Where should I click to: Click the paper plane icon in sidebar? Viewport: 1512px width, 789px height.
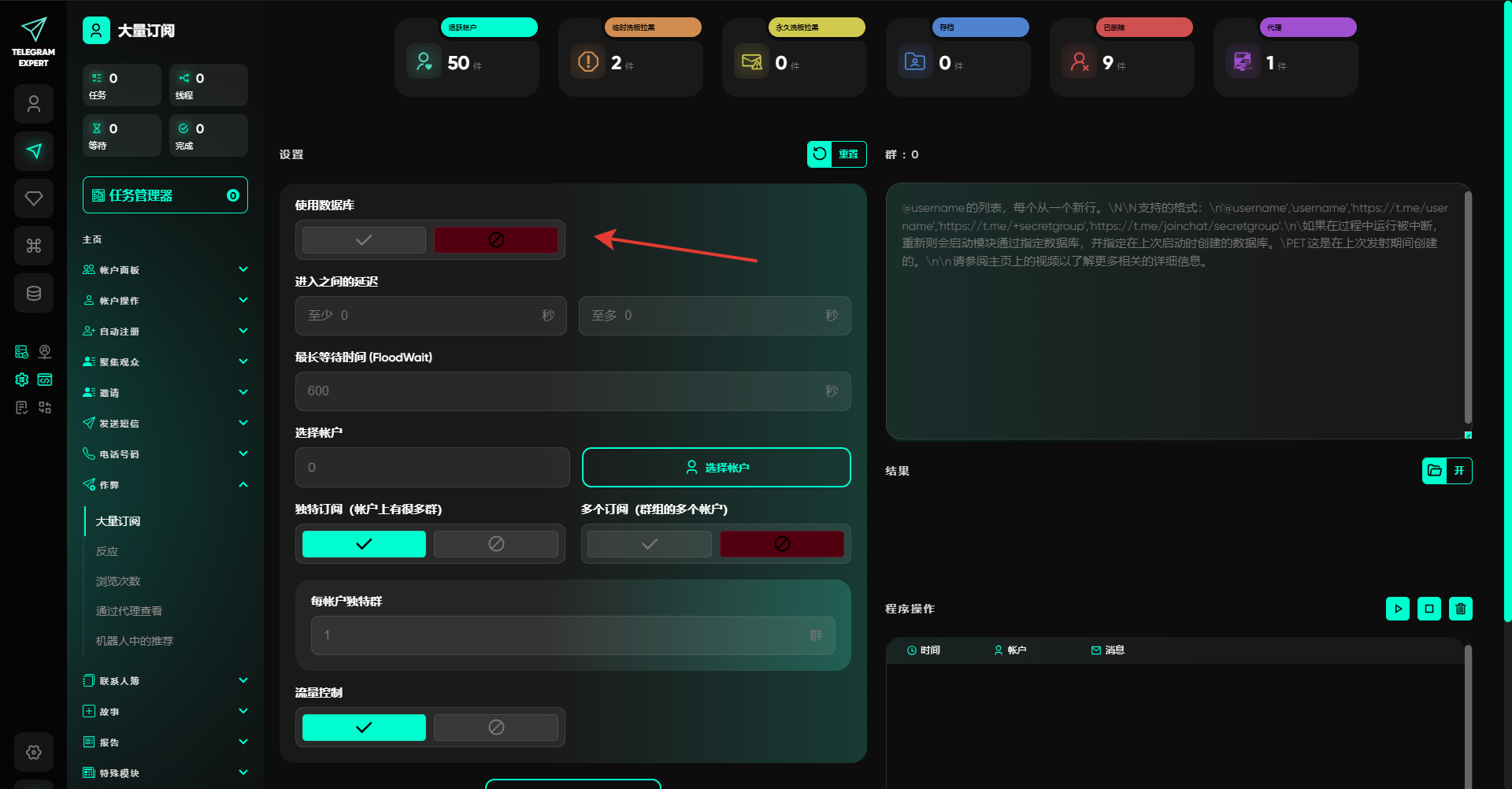coord(34,151)
